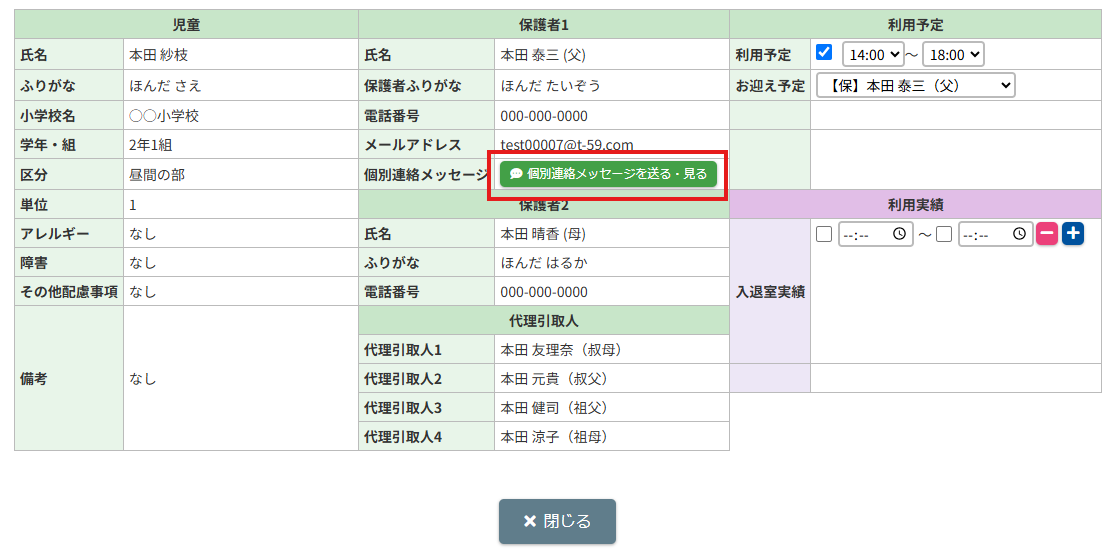Click the email address test00007@t-59.com
Screen dimensions: 1114x552
point(566,145)
